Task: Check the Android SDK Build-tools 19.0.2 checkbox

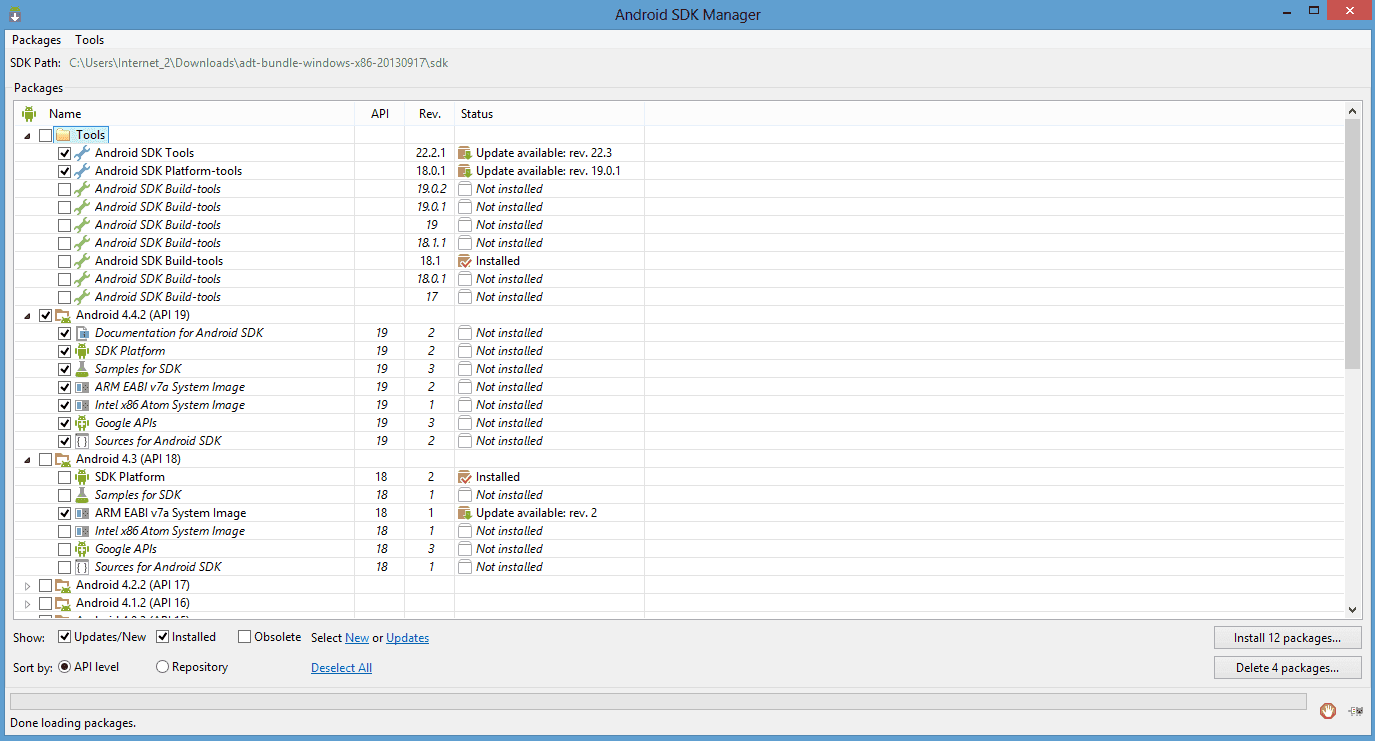Action: [64, 189]
